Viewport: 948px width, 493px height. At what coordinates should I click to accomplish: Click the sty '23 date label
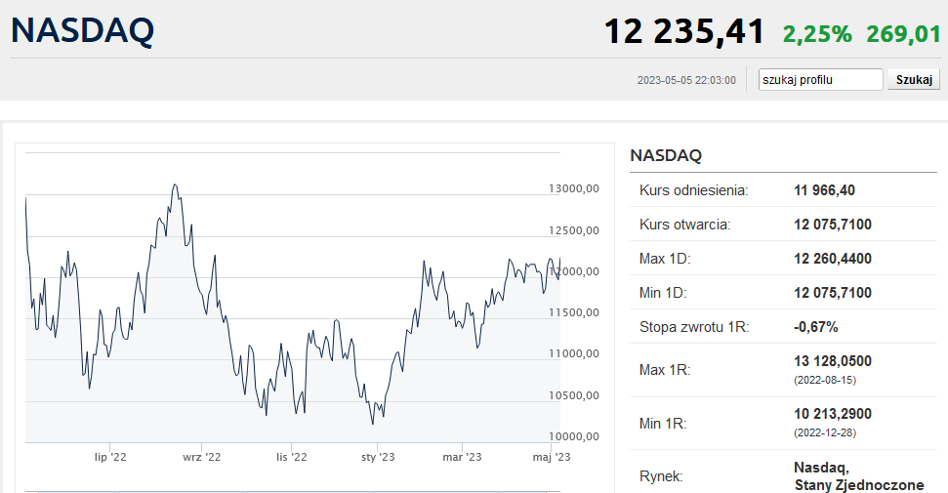[x=378, y=457]
